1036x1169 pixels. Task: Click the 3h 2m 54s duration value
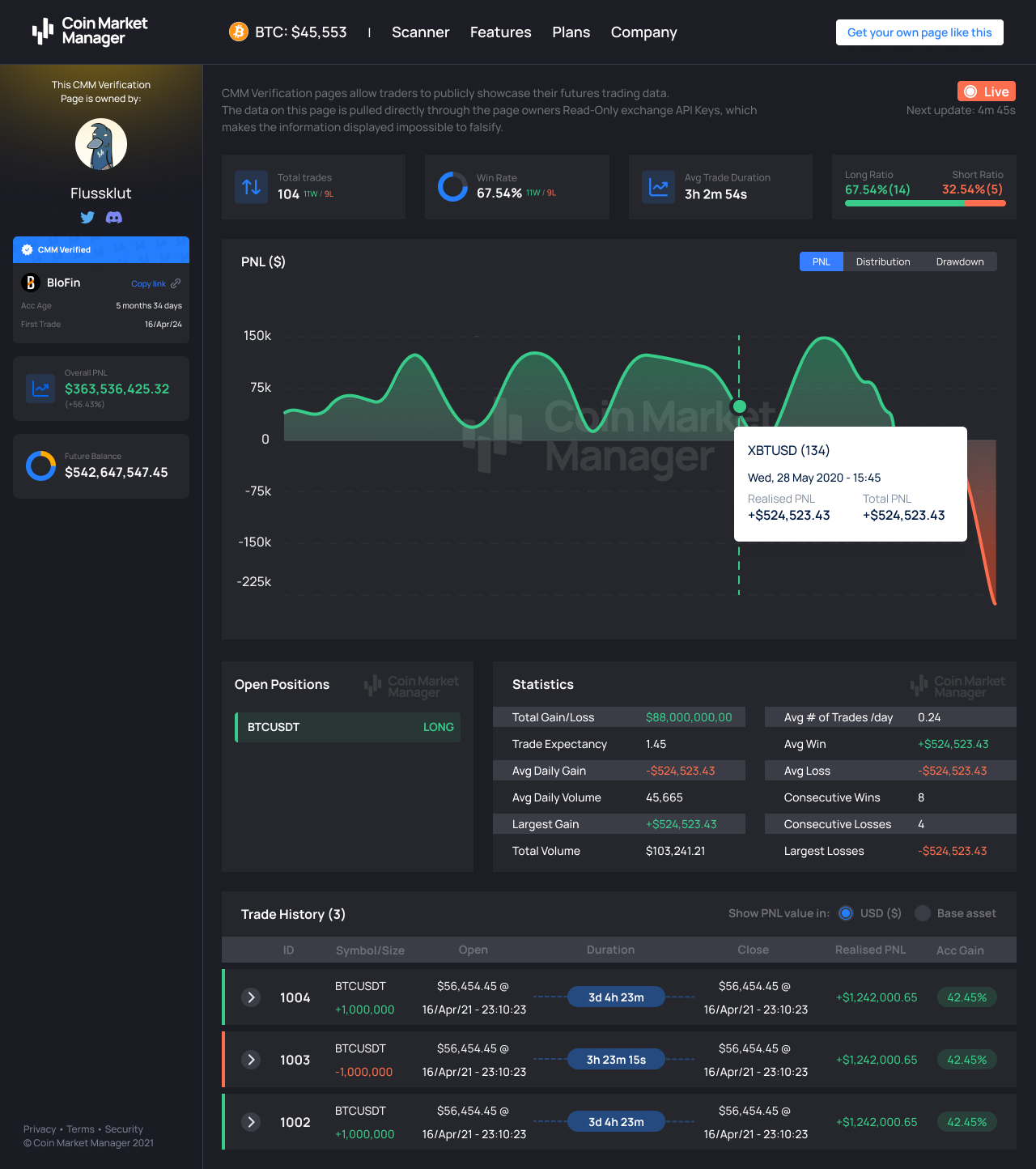715,194
